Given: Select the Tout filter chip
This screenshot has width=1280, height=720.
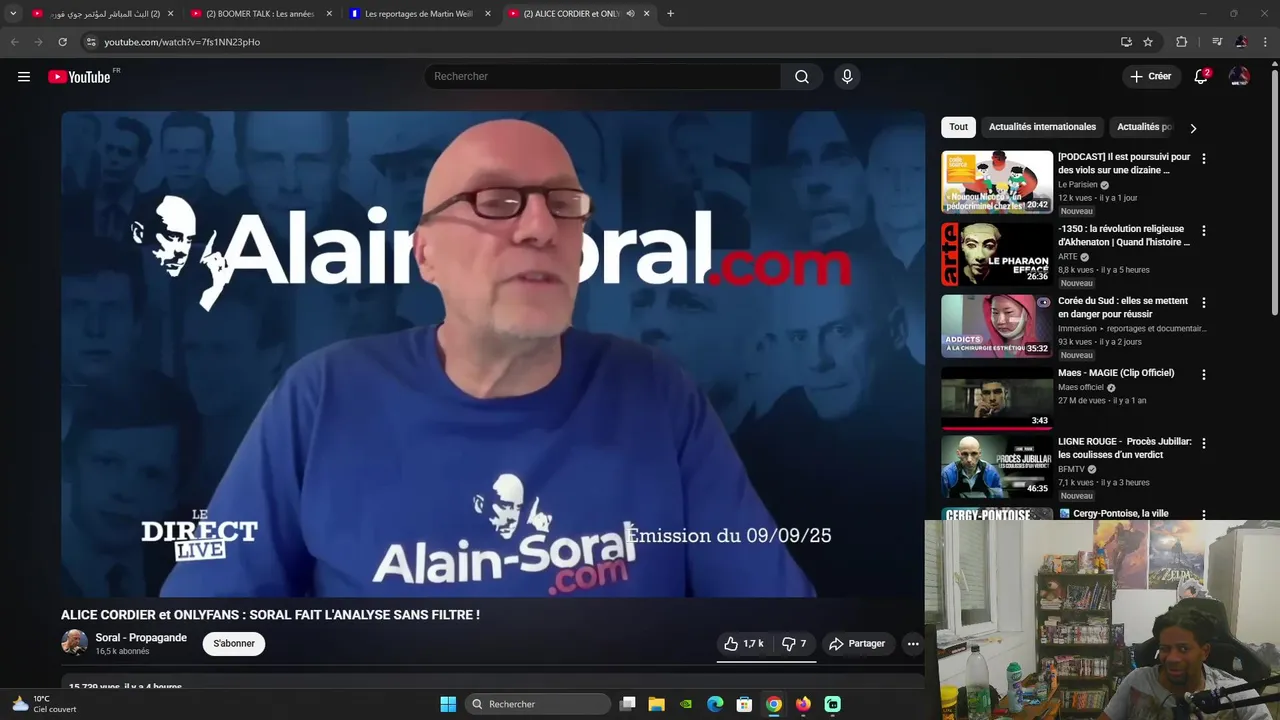Looking at the screenshot, I should (959, 127).
